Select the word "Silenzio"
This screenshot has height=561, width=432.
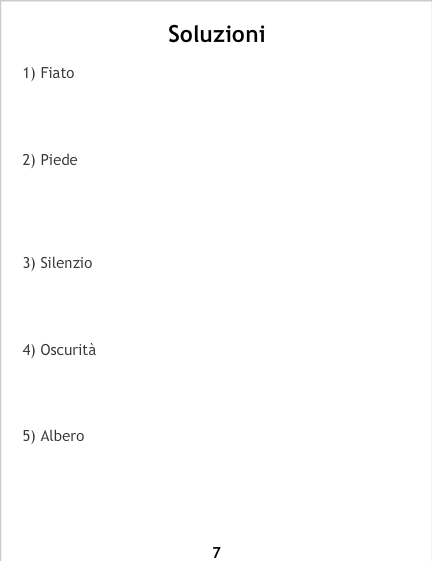click(x=66, y=263)
